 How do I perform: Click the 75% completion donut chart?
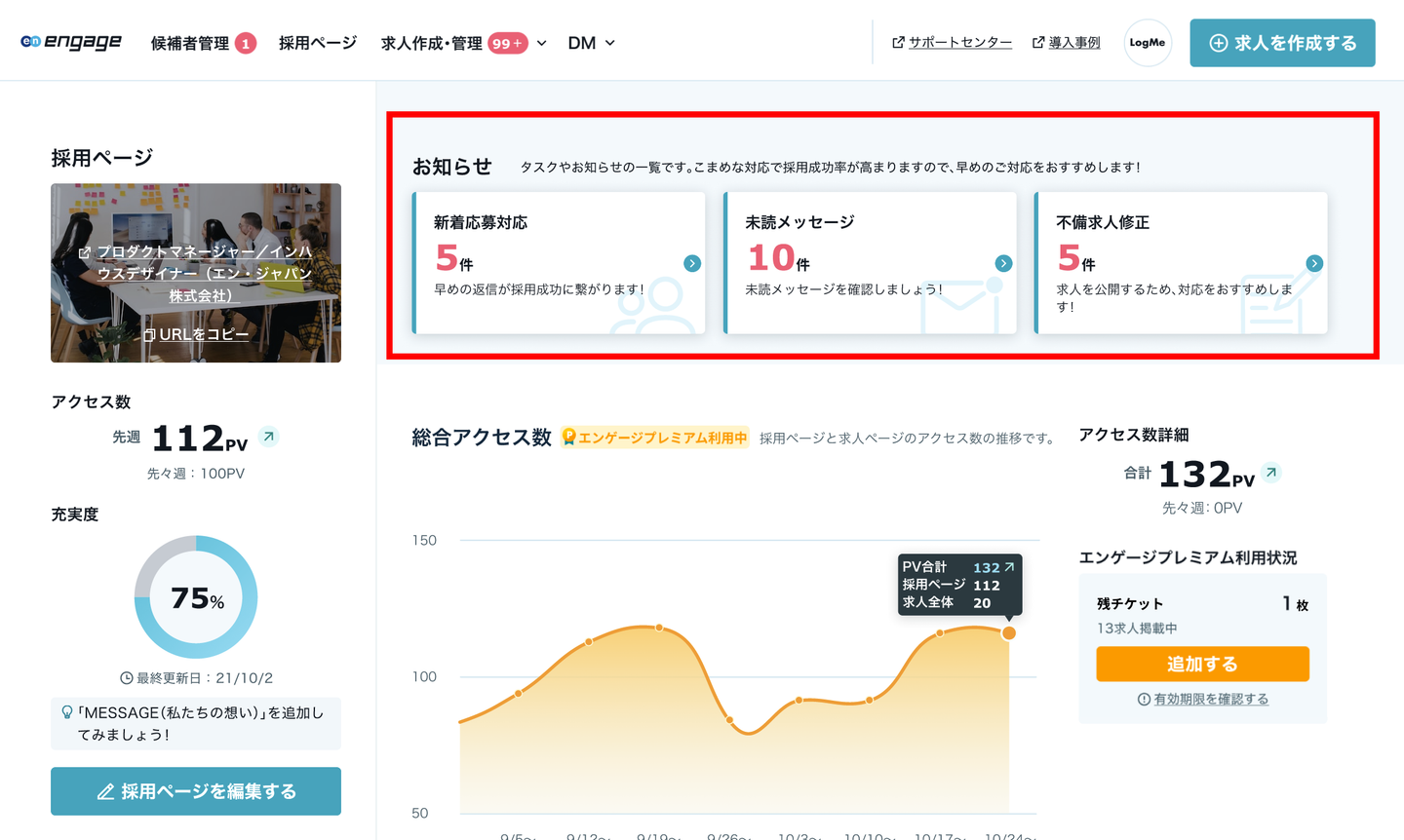pyautogui.click(x=196, y=596)
